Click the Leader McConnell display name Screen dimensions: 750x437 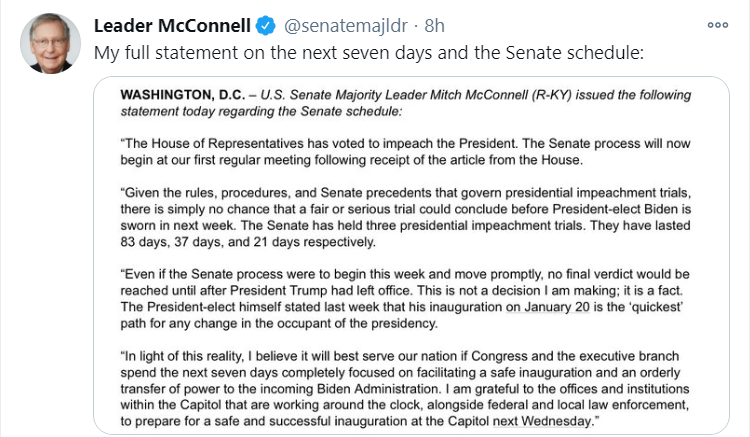pos(172,26)
